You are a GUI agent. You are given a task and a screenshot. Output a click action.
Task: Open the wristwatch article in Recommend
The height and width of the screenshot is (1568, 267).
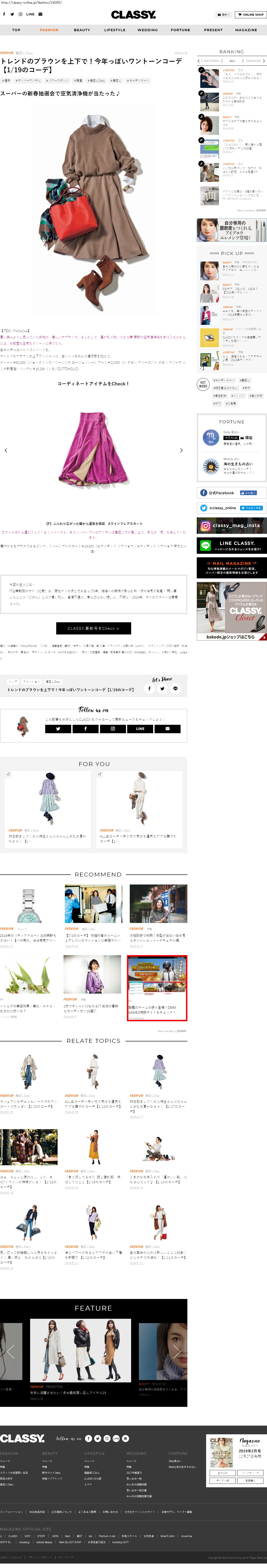click(29, 904)
